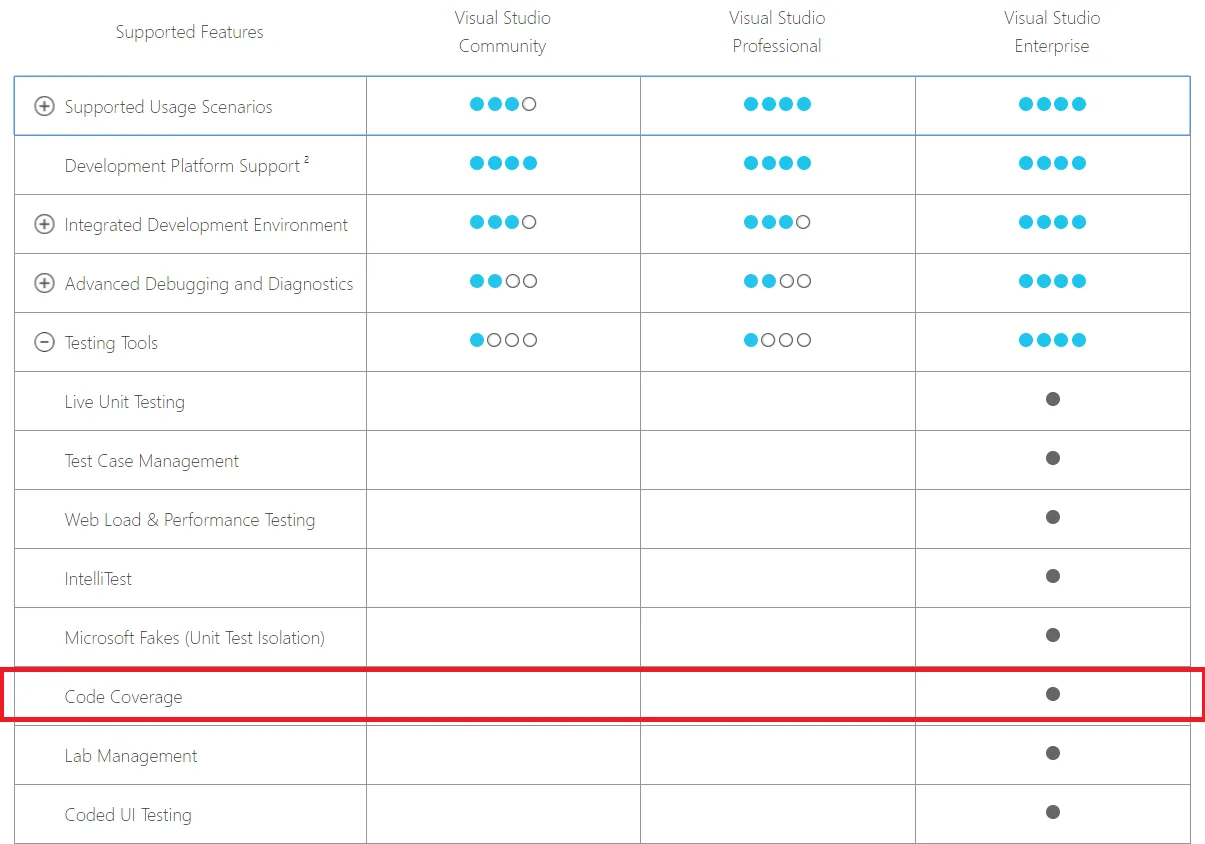Click Enterprise availability dot for Live Unit Testing
The width and height of the screenshot is (1205, 844).
coord(1052,399)
